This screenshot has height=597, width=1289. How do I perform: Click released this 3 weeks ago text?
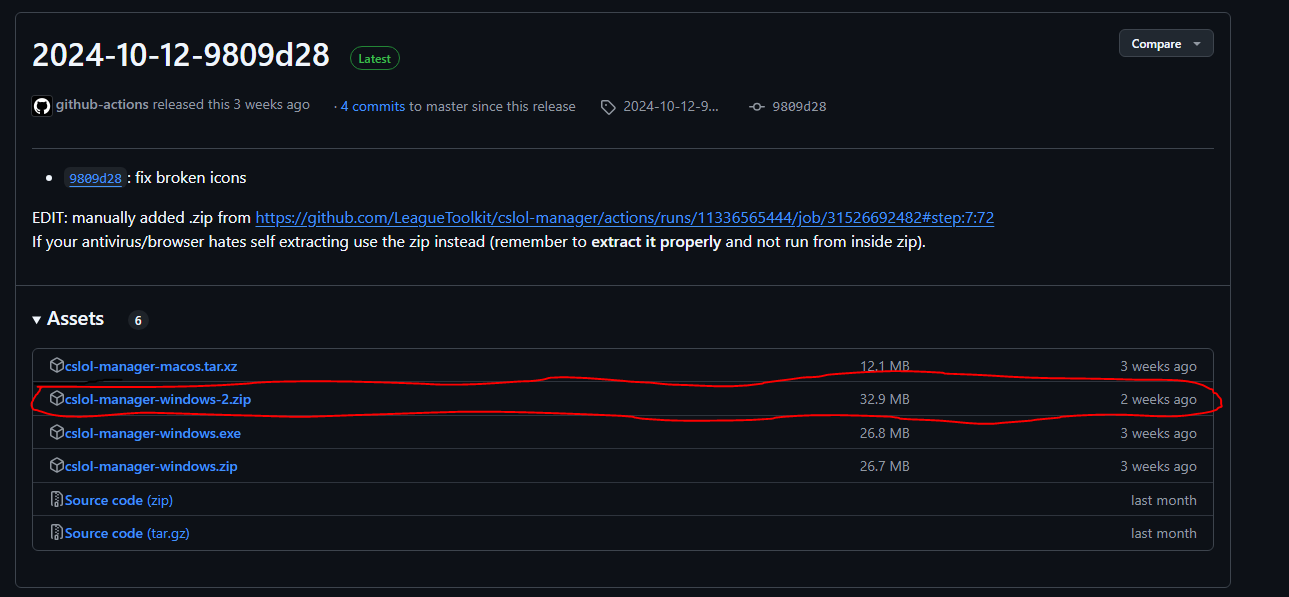231,105
